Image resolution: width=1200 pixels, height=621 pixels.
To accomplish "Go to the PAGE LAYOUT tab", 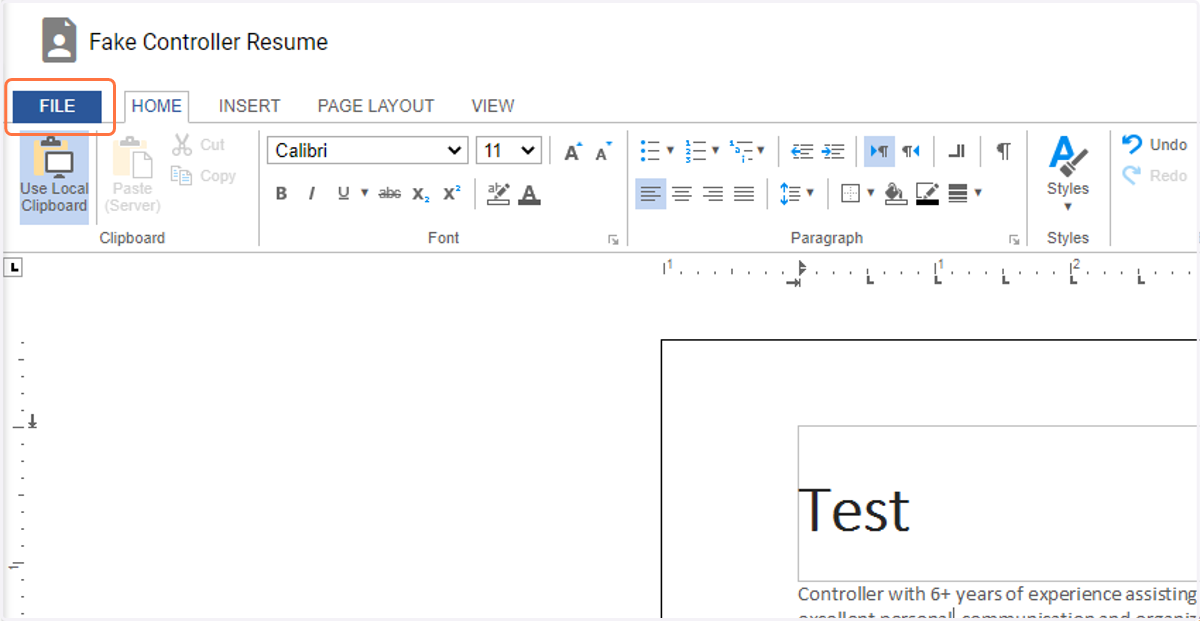I will [x=376, y=106].
